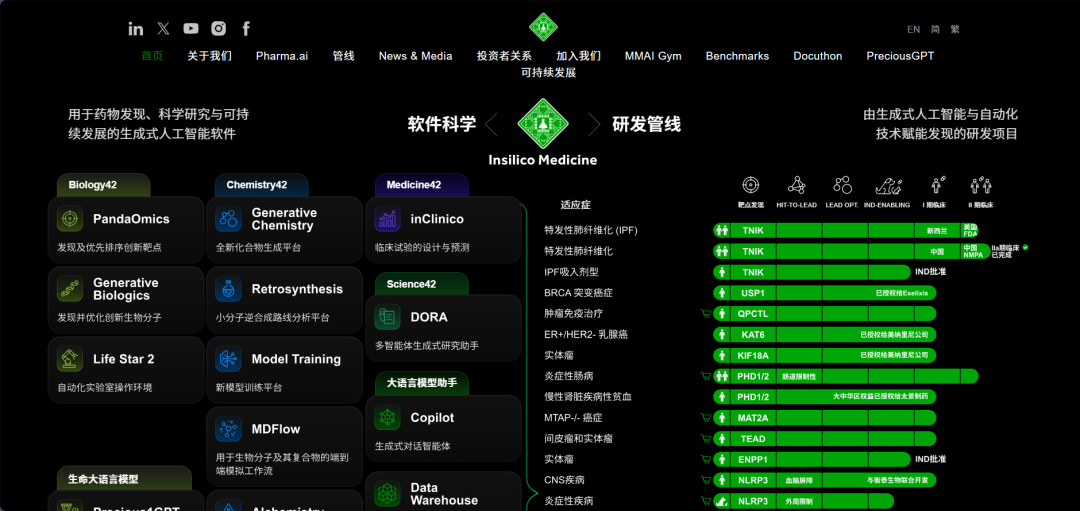This screenshot has height=511, width=1080.
Task: Click the Copilot icon
Action: [388, 417]
